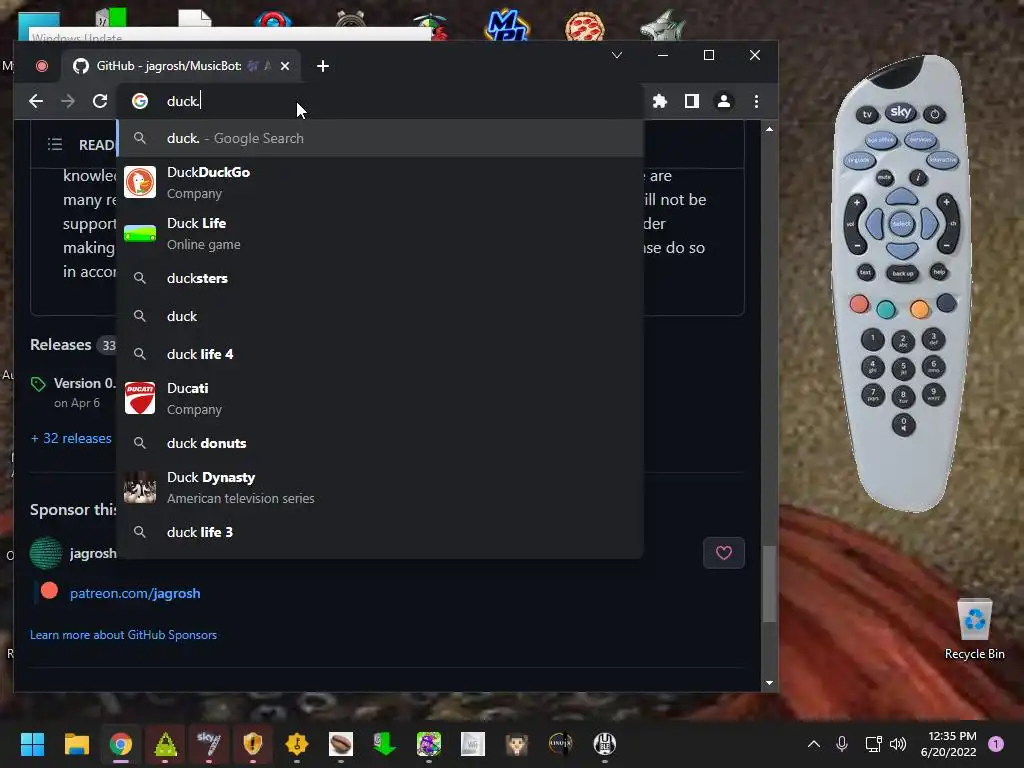Click the volume minus button on the remote
Viewport: 1024px width, 768px height.
[857, 246]
